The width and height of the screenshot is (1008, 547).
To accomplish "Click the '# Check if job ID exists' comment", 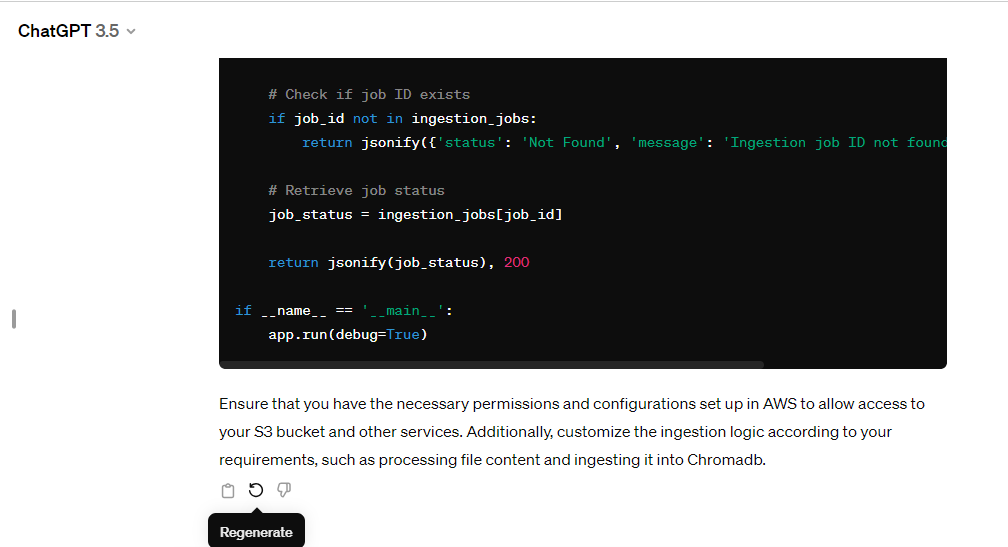I will coord(369,94).
